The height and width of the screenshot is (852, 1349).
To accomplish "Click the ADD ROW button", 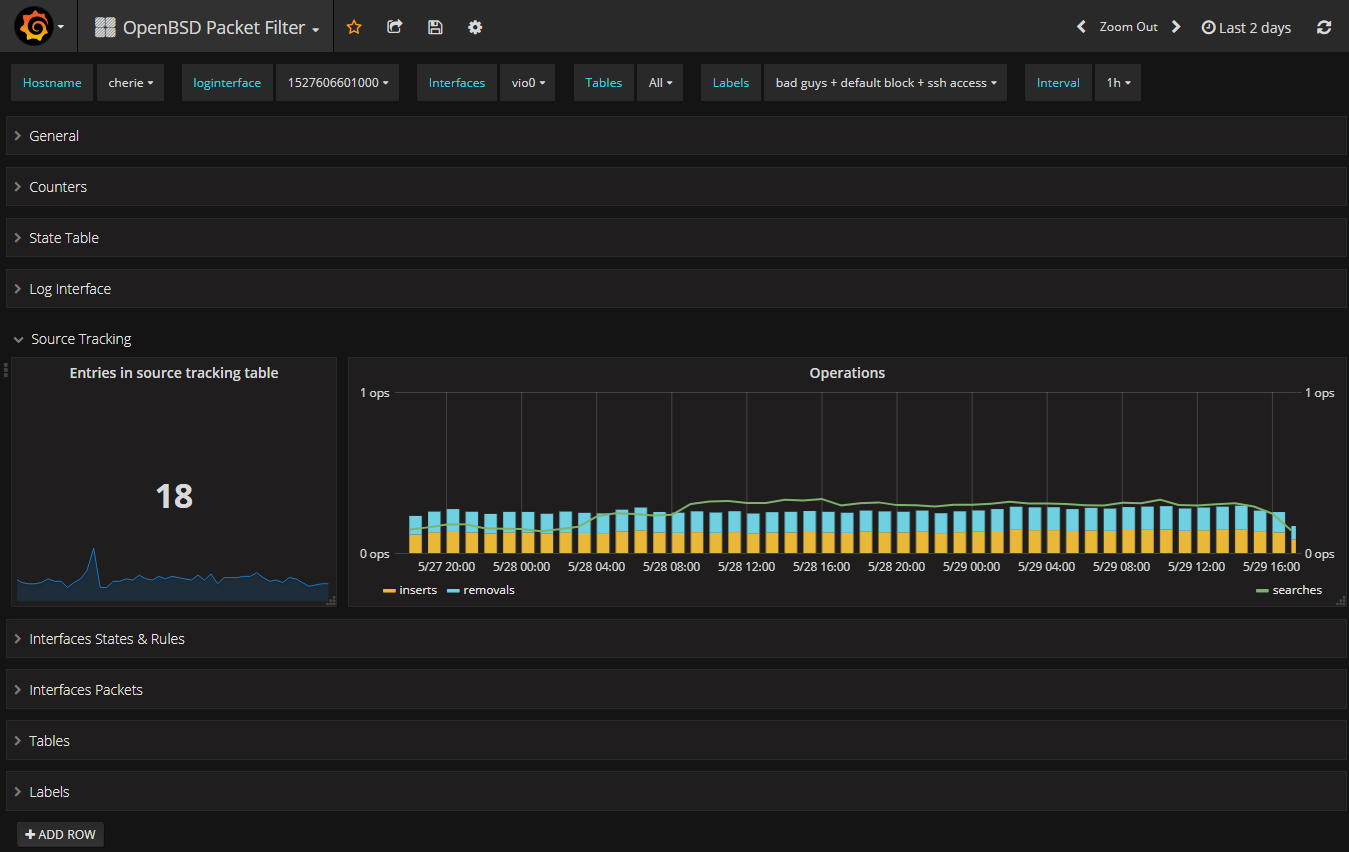I will tap(60, 834).
